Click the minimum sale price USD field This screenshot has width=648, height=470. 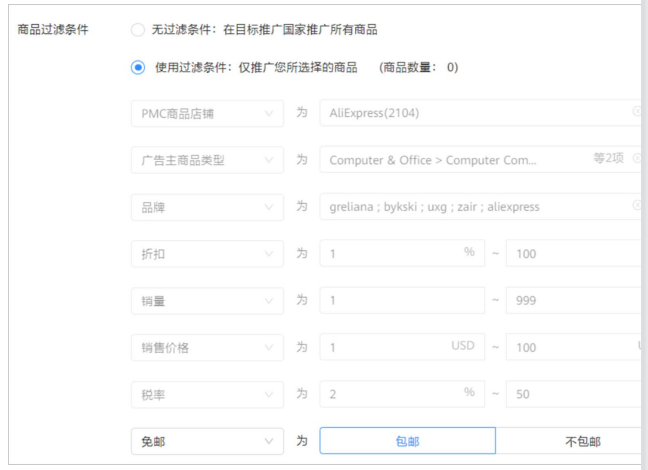coord(402,347)
